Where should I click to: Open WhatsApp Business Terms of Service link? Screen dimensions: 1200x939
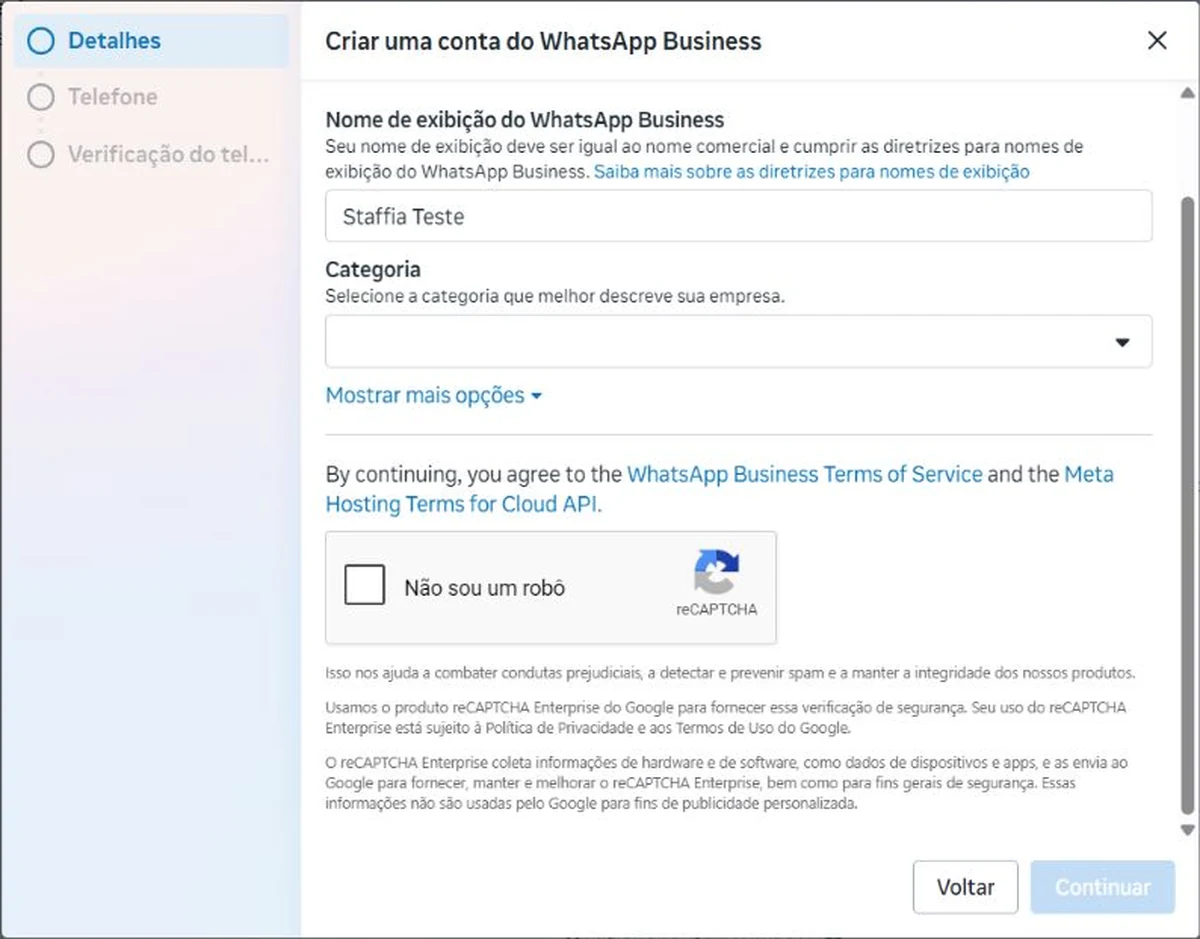coord(805,474)
